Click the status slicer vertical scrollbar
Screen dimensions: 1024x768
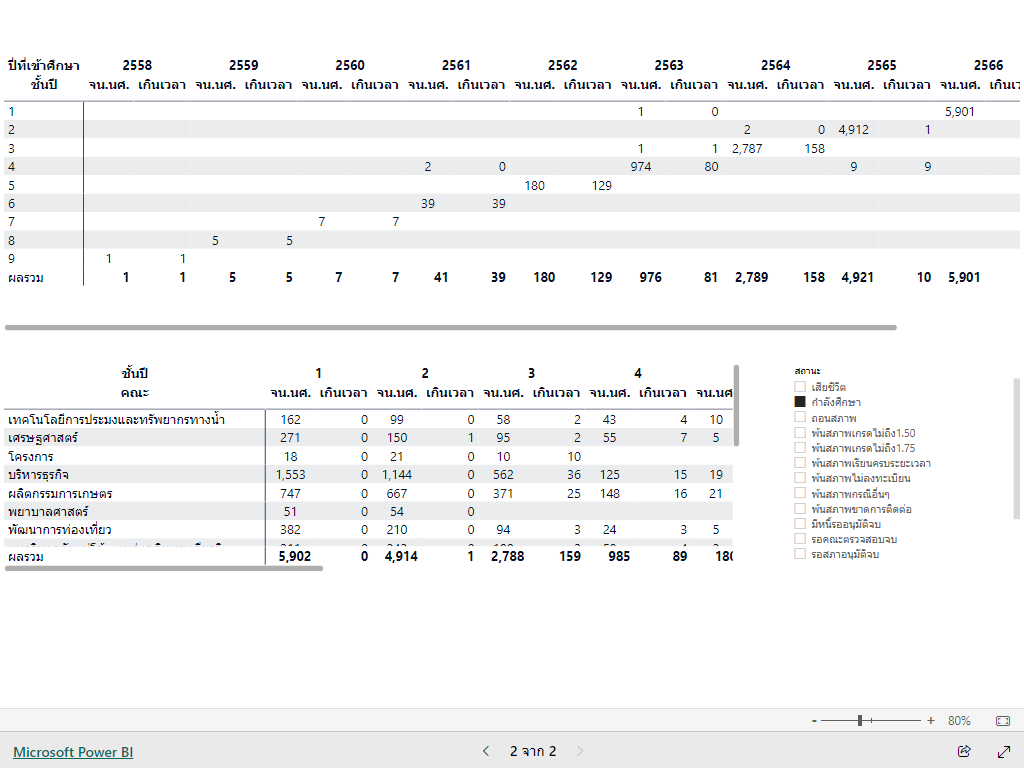[x=1017, y=448]
